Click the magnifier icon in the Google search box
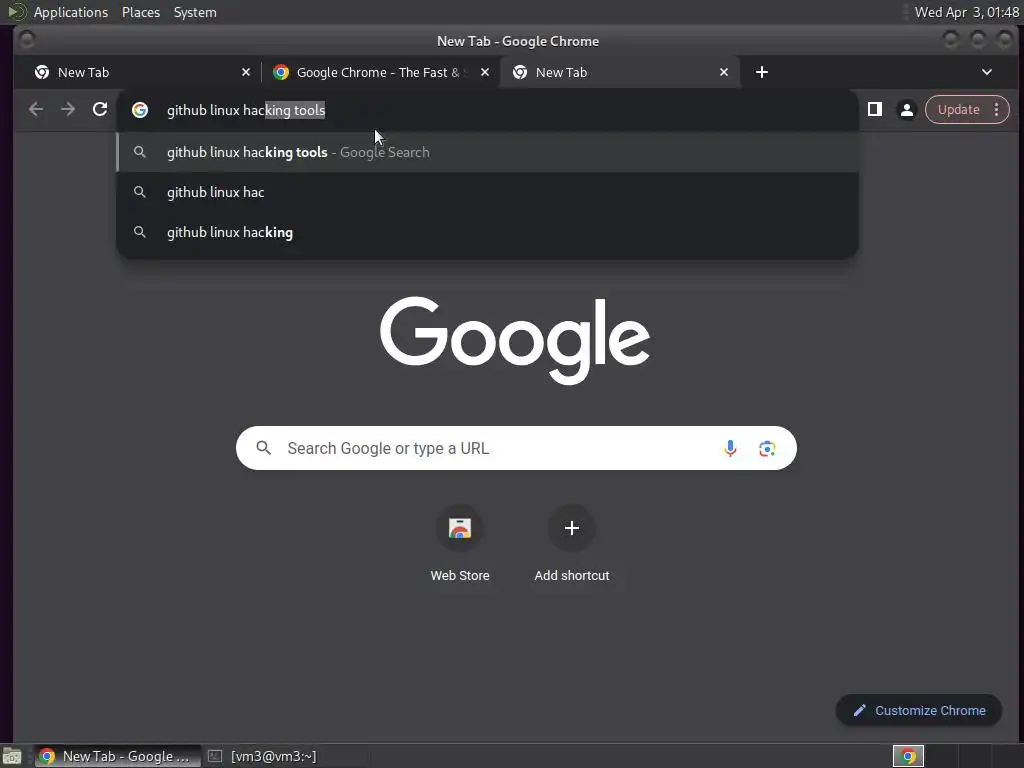Screen dimensions: 1024x768 tap(264, 448)
